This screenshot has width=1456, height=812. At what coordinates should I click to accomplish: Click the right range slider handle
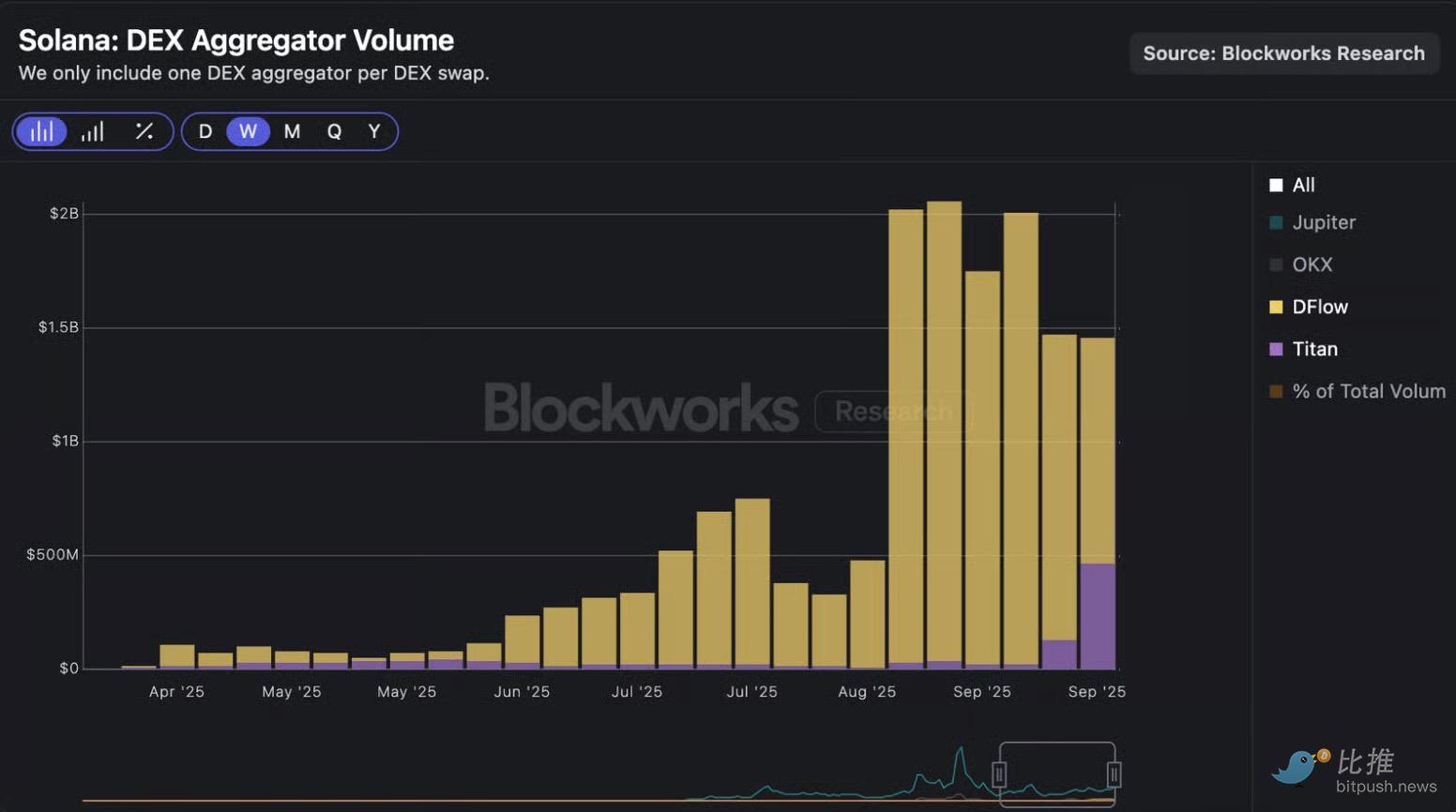(1114, 774)
